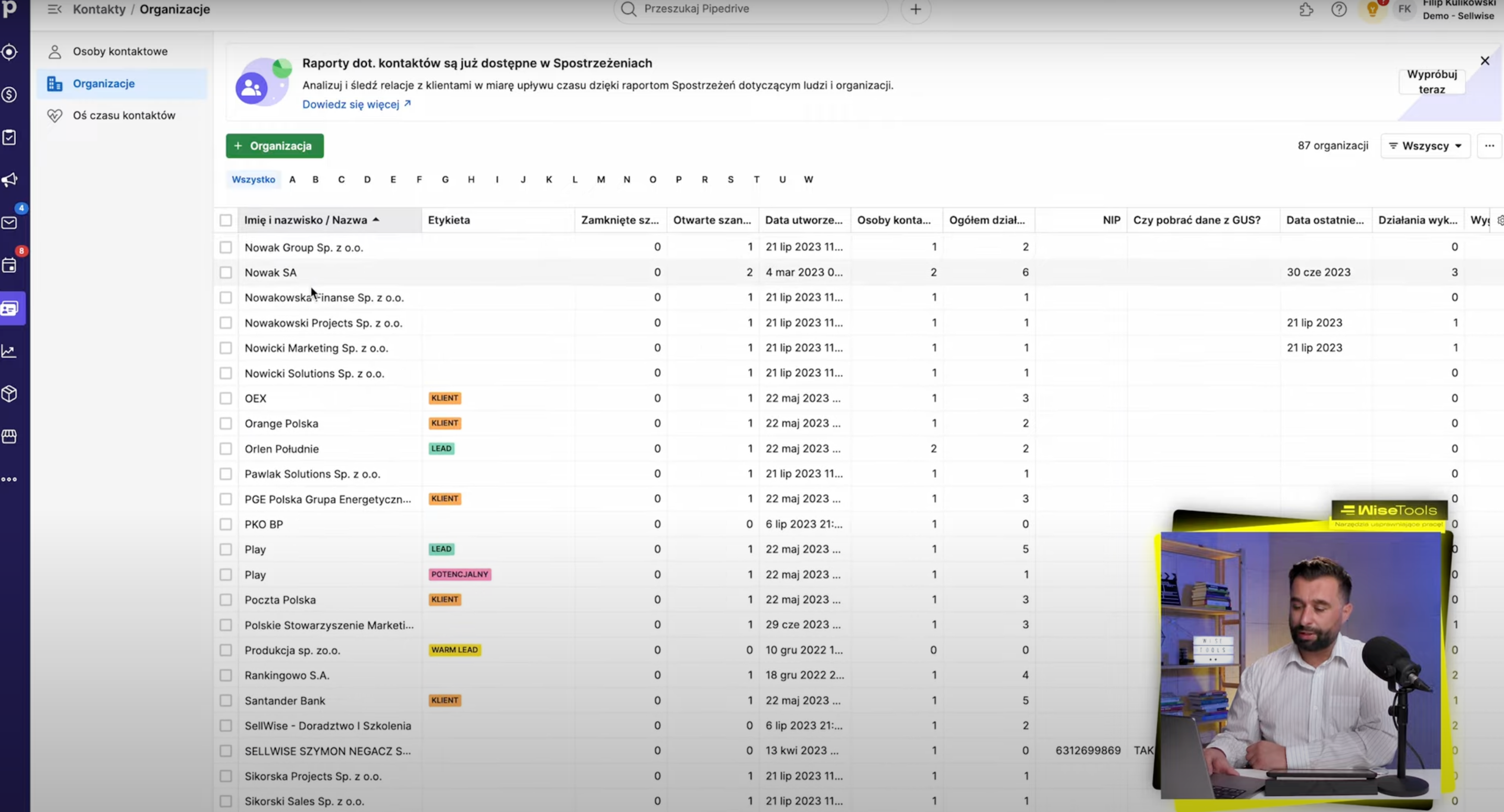Open the Campaigns megaphone icon
The image size is (1504, 812).
pyautogui.click(x=9, y=179)
